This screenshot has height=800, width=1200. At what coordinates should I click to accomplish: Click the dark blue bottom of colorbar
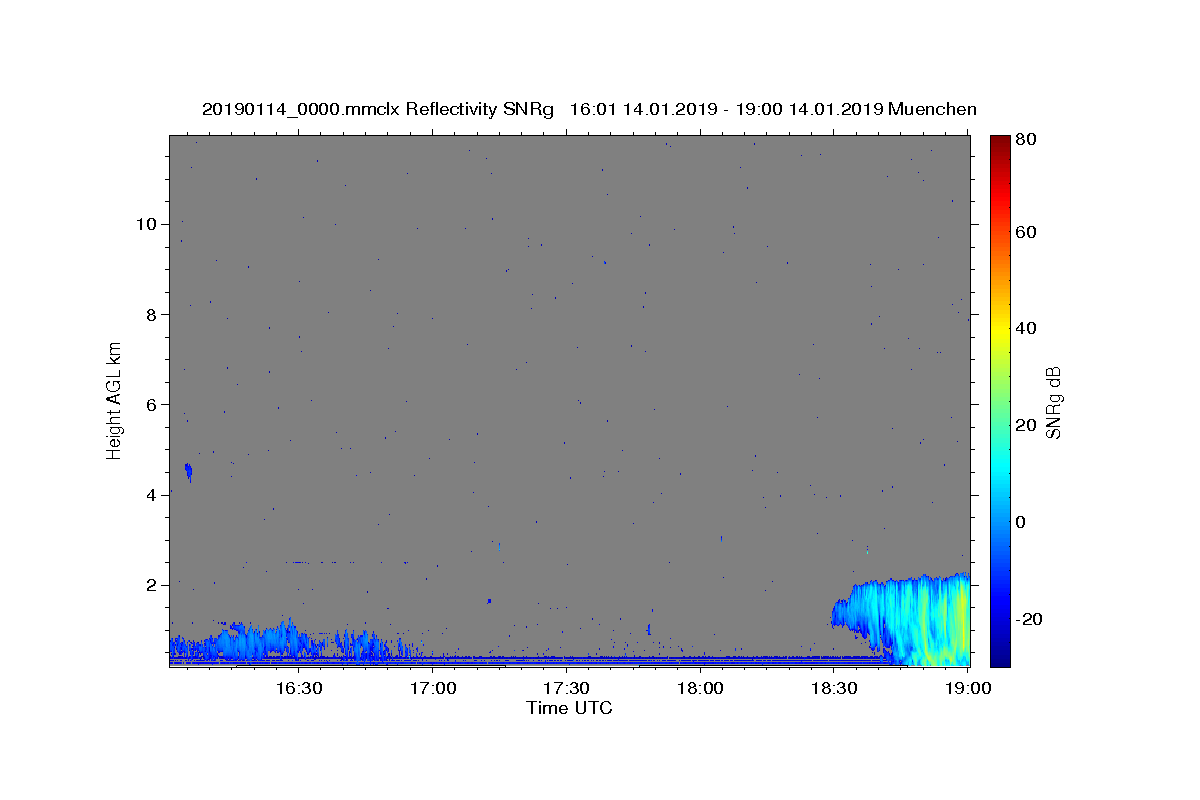click(1000, 655)
